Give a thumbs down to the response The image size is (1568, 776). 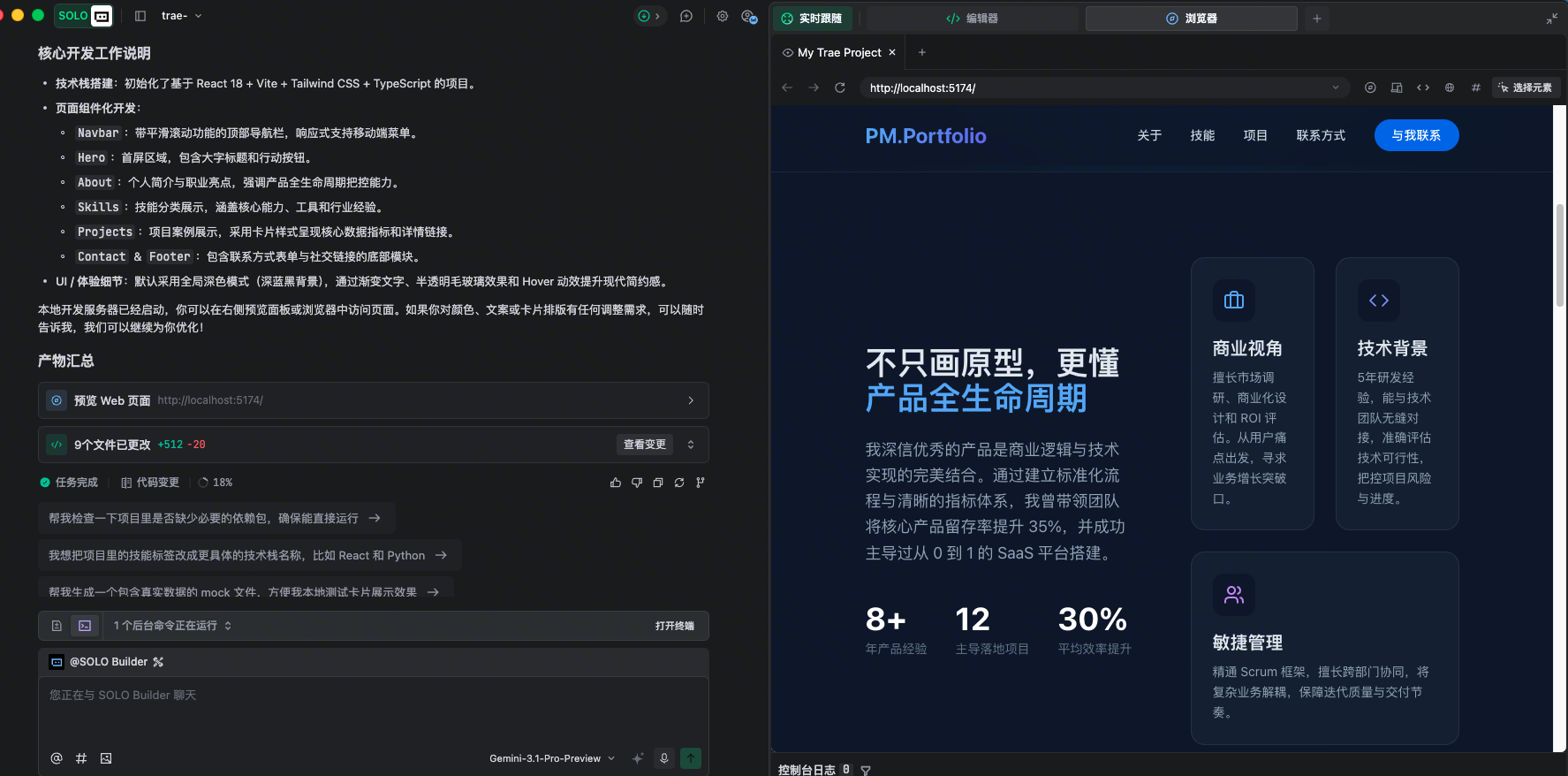tap(637, 483)
